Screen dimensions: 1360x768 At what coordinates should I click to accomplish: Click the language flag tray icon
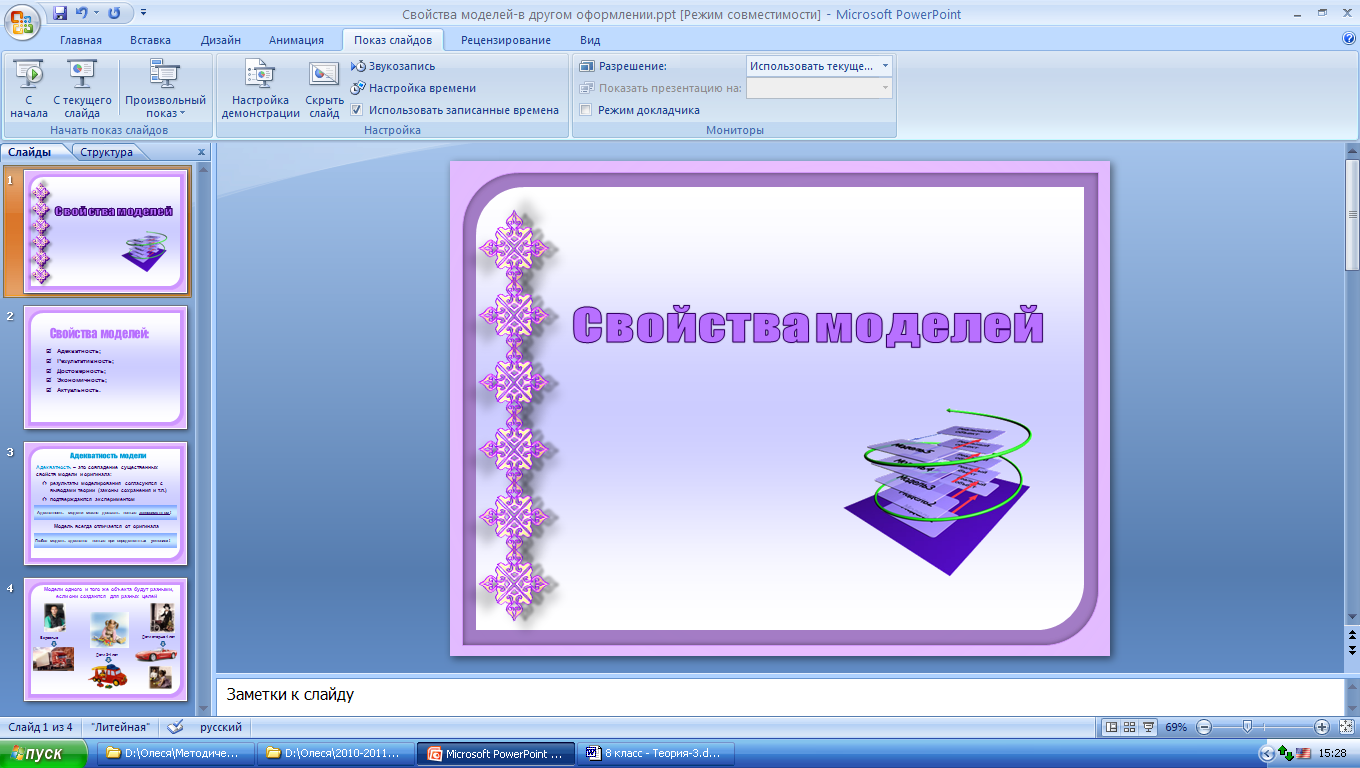1303,753
